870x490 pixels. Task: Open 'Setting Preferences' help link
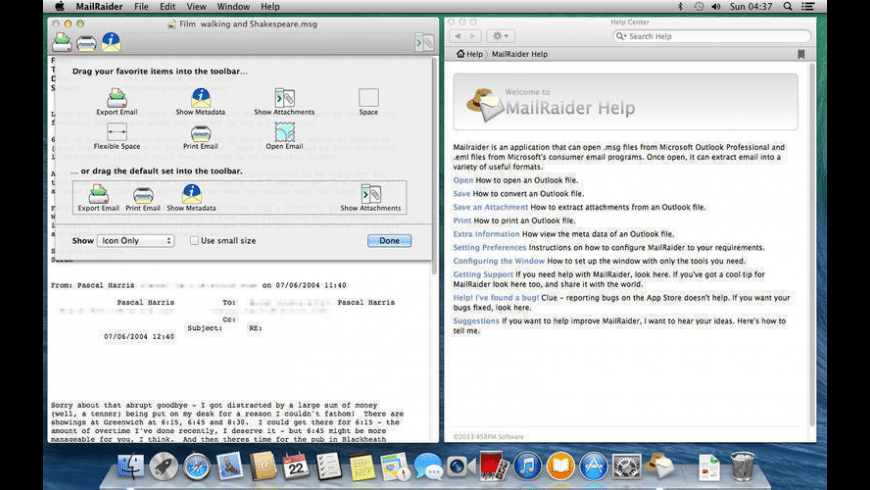pyautogui.click(x=489, y=247)
